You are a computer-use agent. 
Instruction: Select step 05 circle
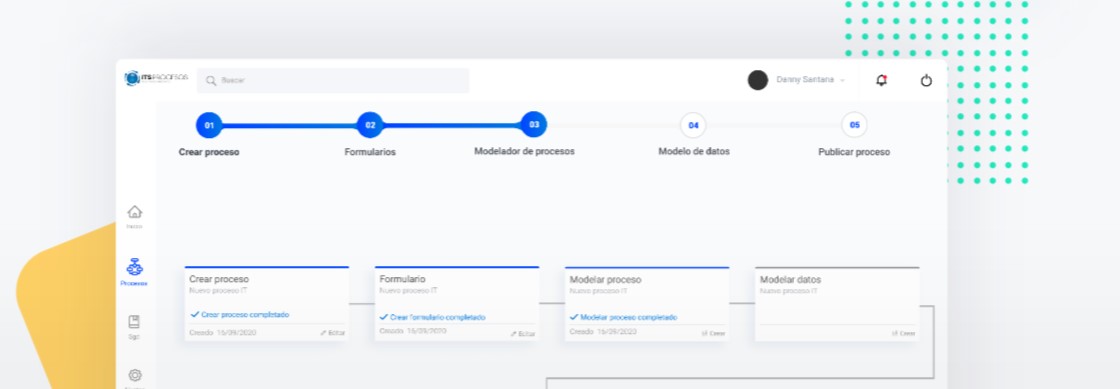pyautogui.click(x=854, y=125)
